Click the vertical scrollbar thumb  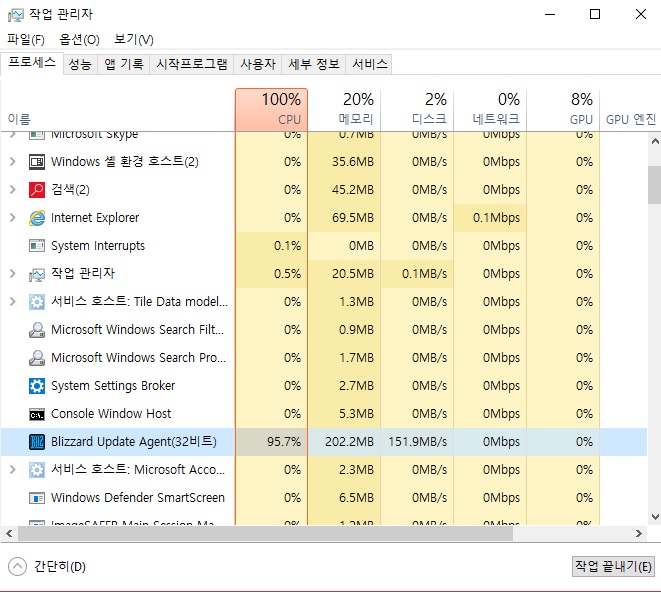click(x=655, y=185)
